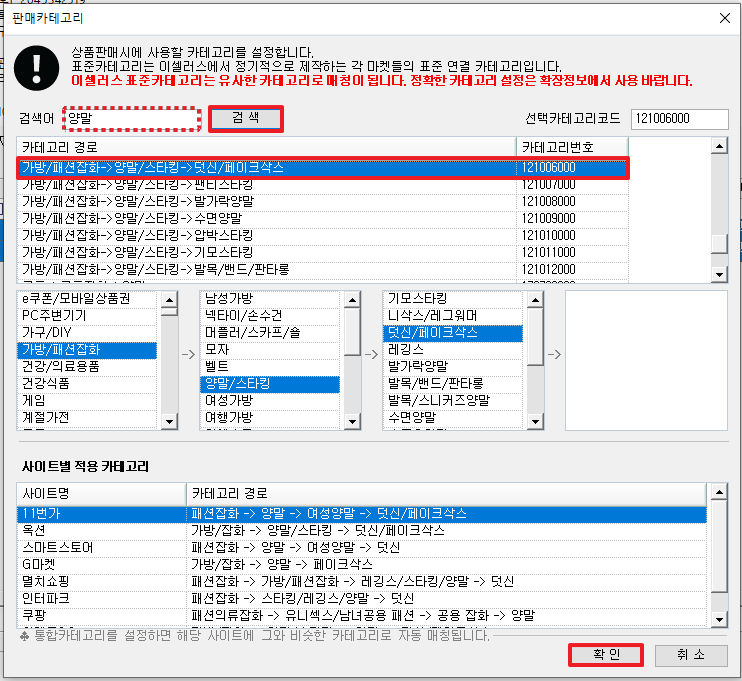Click the 검색 search button

point(246,118)
